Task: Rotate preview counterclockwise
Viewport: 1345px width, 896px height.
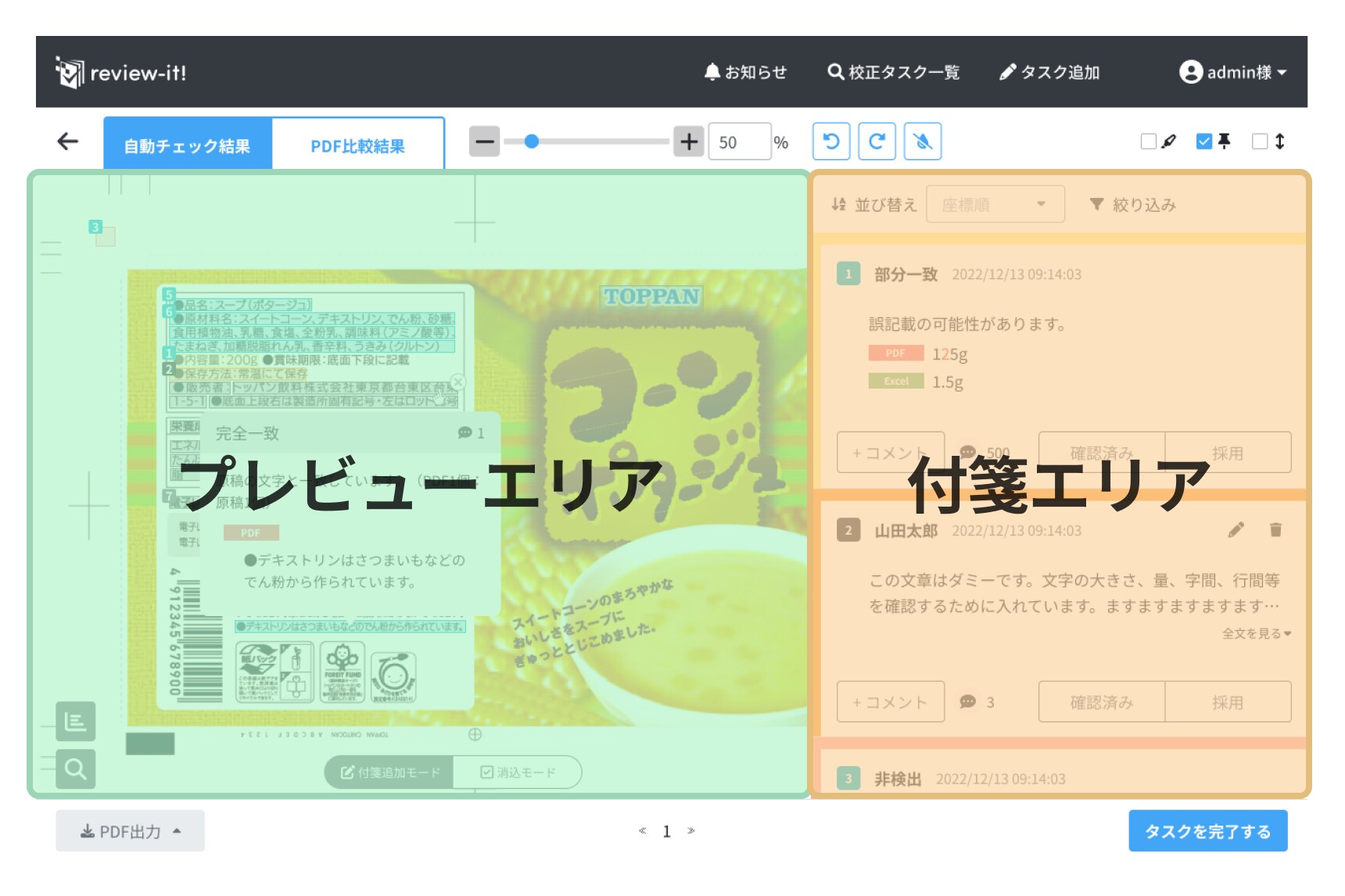Action: tap(831, 142)
